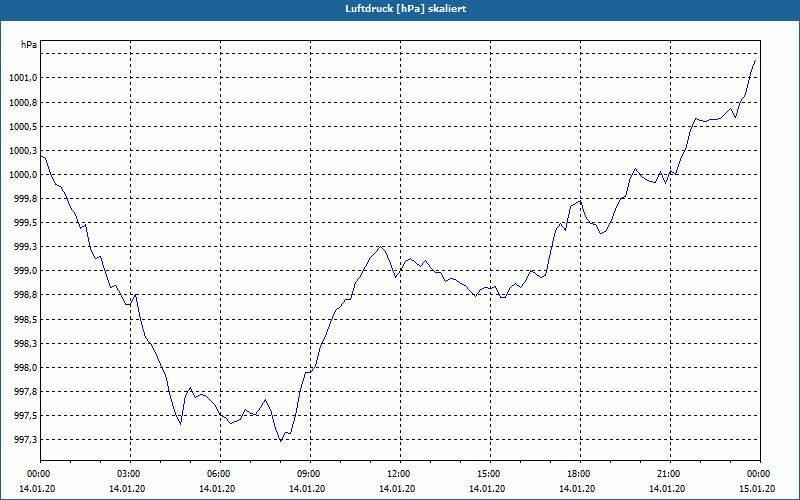Click the 14.01.20 date under 12:00

(397, 489)
